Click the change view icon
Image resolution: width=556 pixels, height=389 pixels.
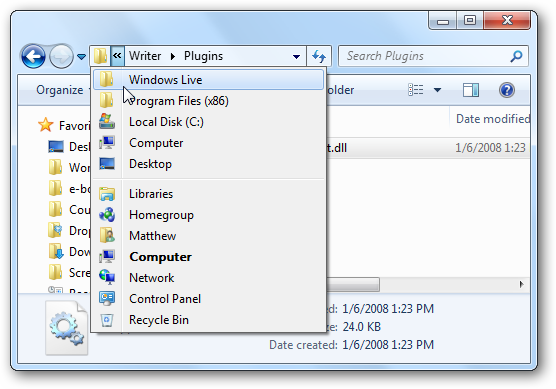tap(416, 90)
